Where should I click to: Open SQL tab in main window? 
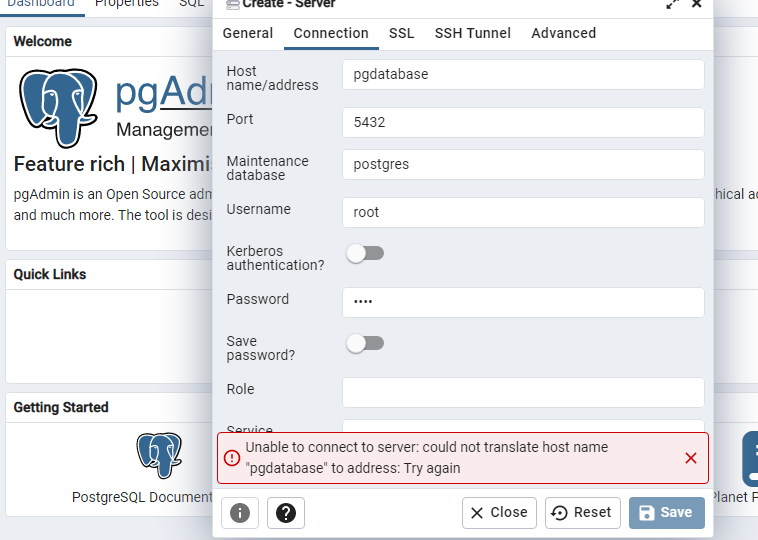pos(191,5)
